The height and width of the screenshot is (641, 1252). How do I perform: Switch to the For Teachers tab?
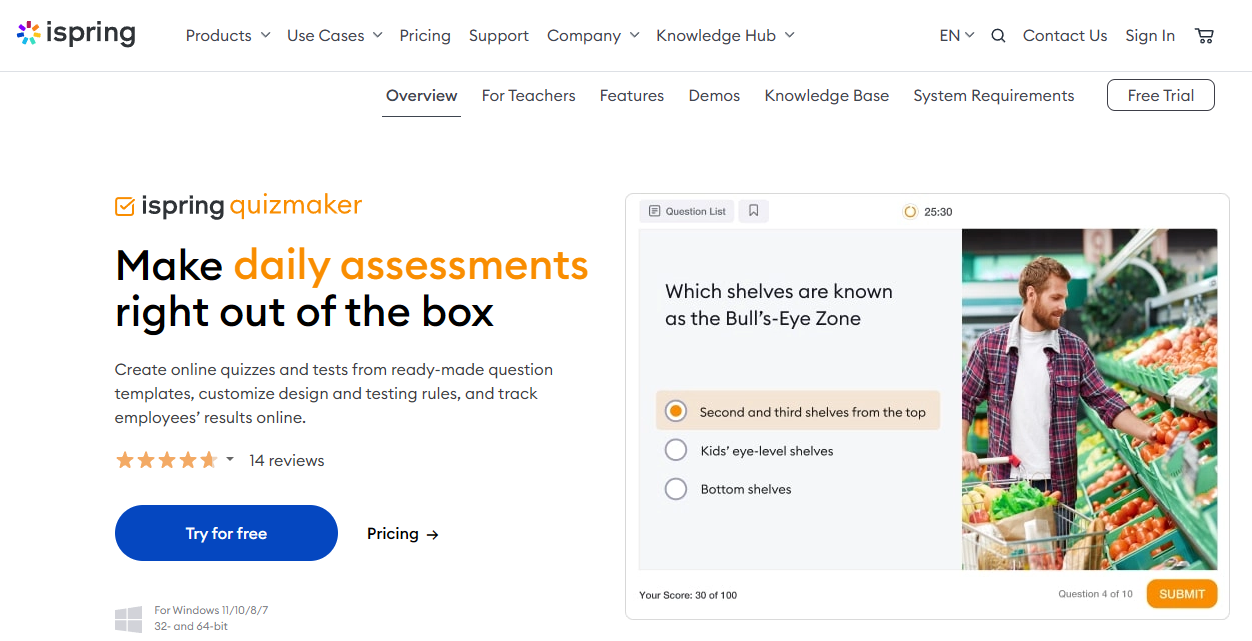coord(528,95)
